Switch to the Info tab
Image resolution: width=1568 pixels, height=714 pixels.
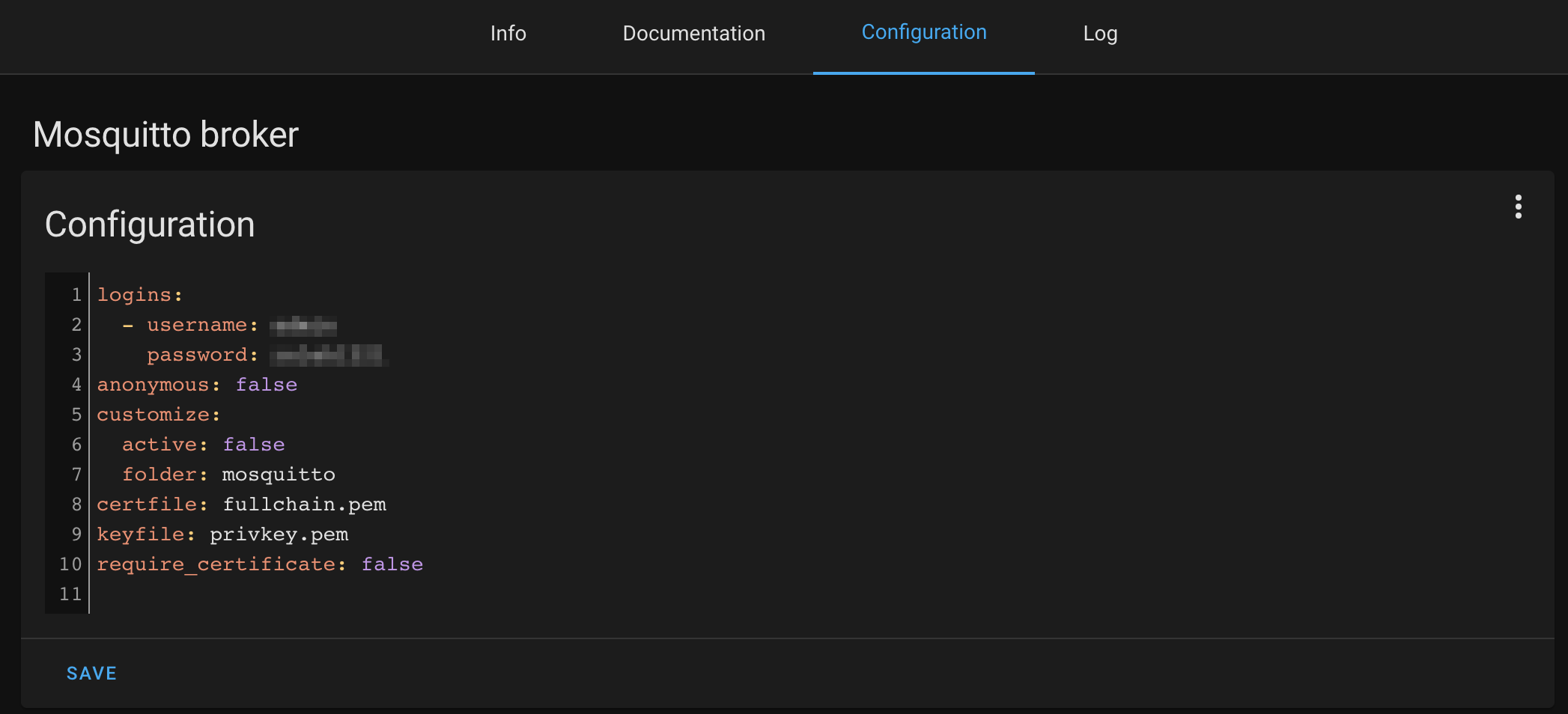[x=508, y=34]
